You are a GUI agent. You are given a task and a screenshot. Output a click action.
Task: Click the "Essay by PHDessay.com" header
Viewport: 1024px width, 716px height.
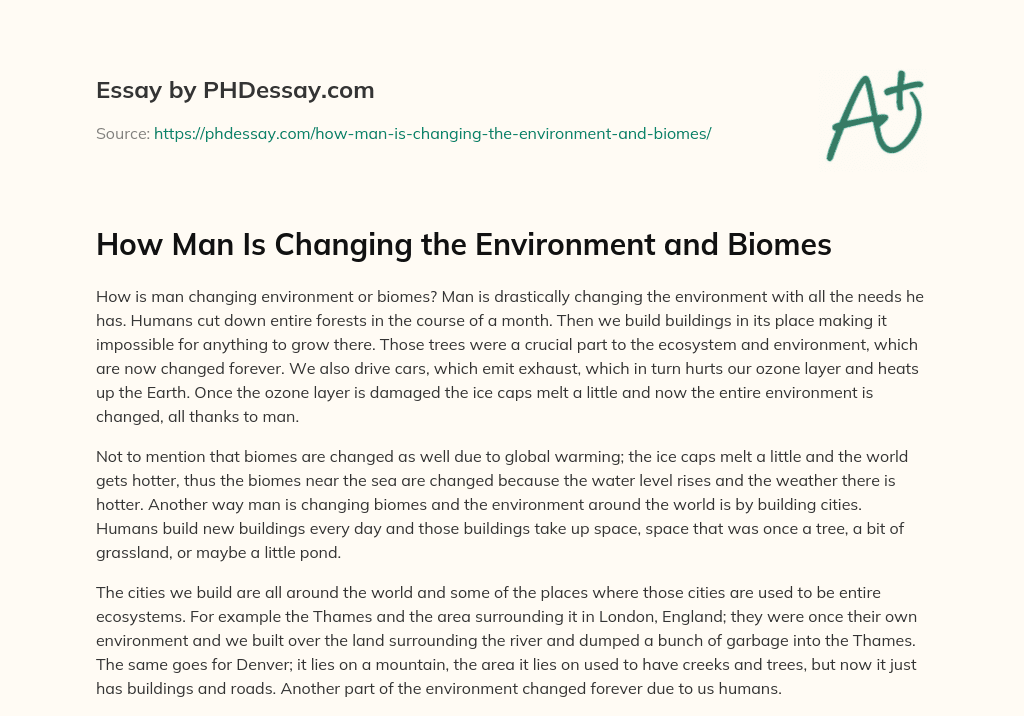tap(235, 91)
